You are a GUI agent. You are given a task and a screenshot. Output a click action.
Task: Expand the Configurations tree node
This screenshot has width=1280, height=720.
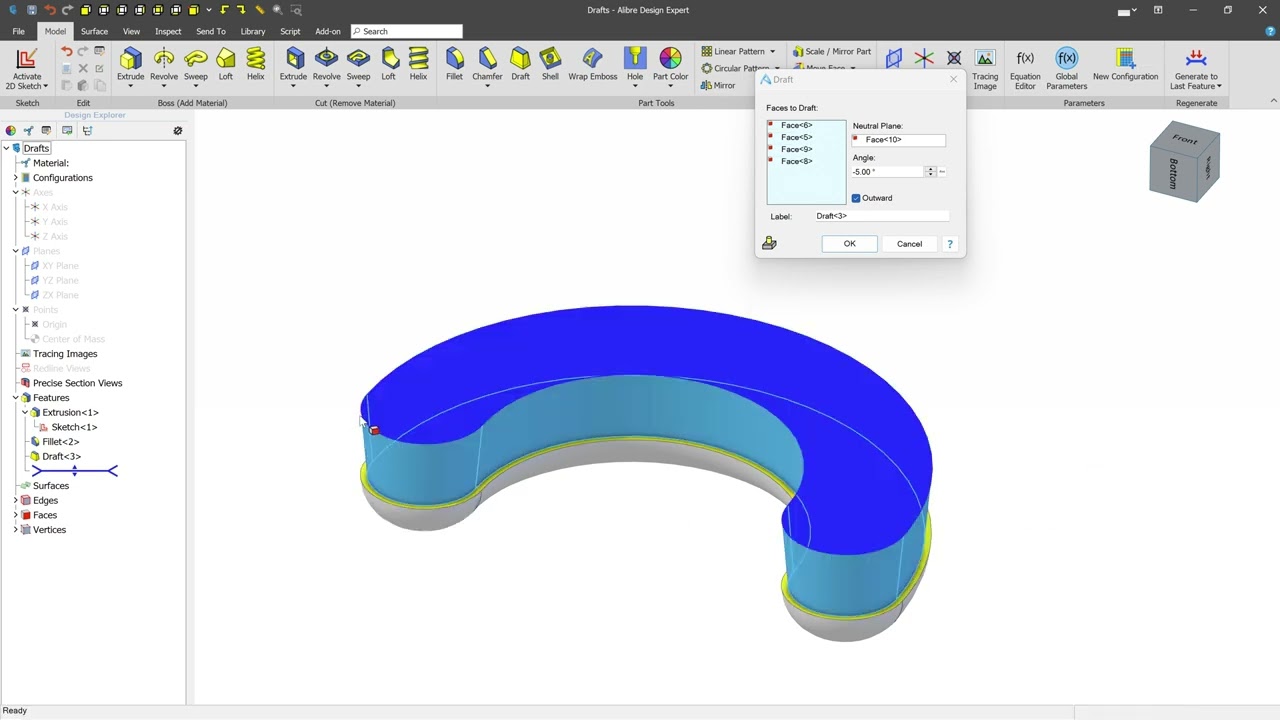point(15,178)
